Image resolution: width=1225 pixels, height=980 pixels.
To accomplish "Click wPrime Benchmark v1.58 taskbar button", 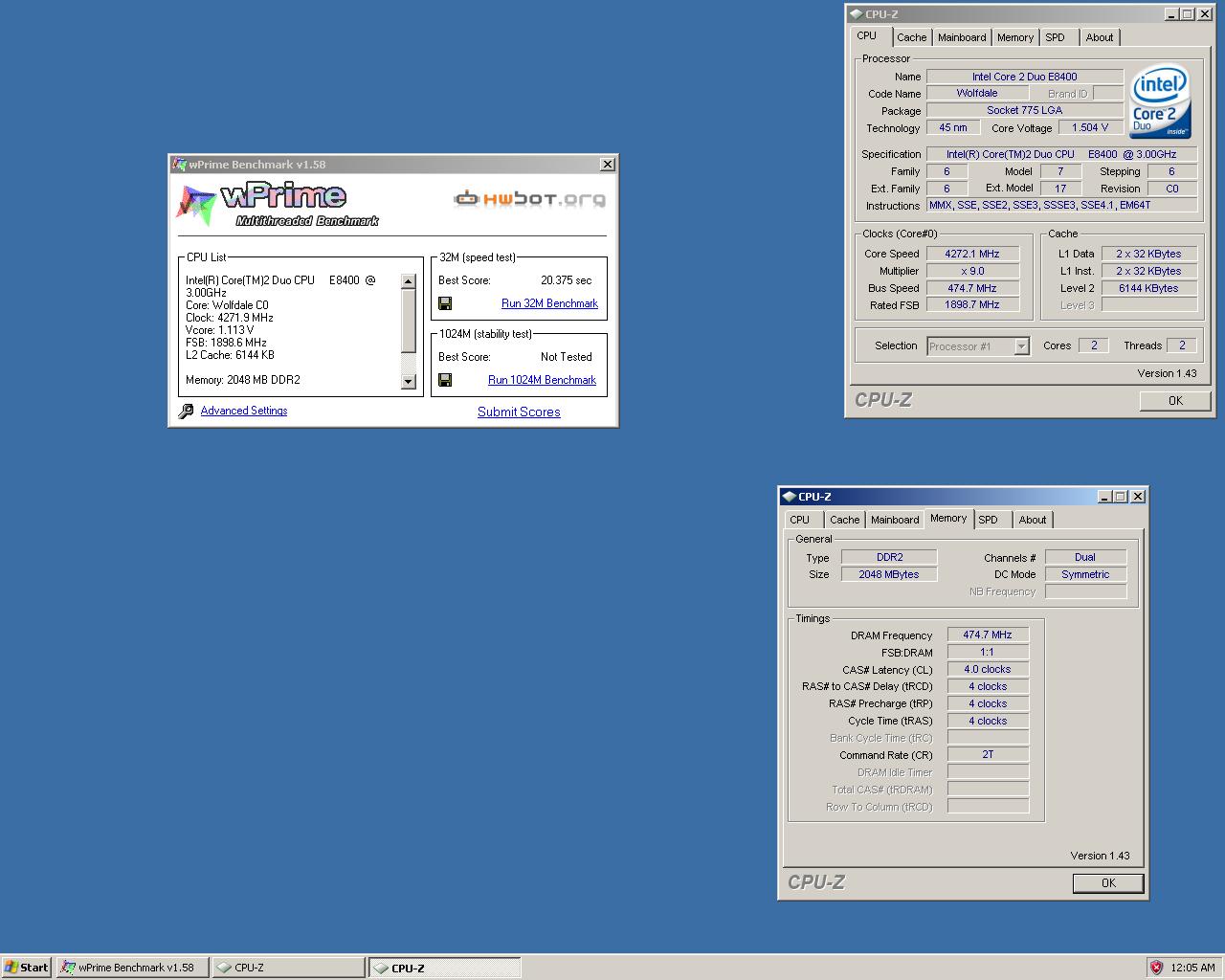I will pyautogui.click(x=132, y=968).
